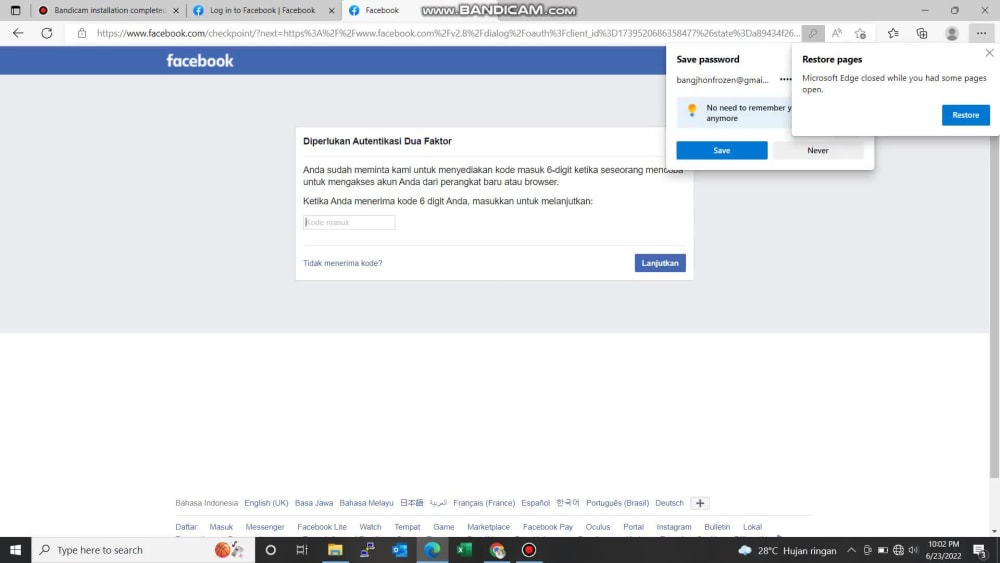Open the Watch footer link
The height and width of the screenshot is (563, 1000).
point(370,527)
